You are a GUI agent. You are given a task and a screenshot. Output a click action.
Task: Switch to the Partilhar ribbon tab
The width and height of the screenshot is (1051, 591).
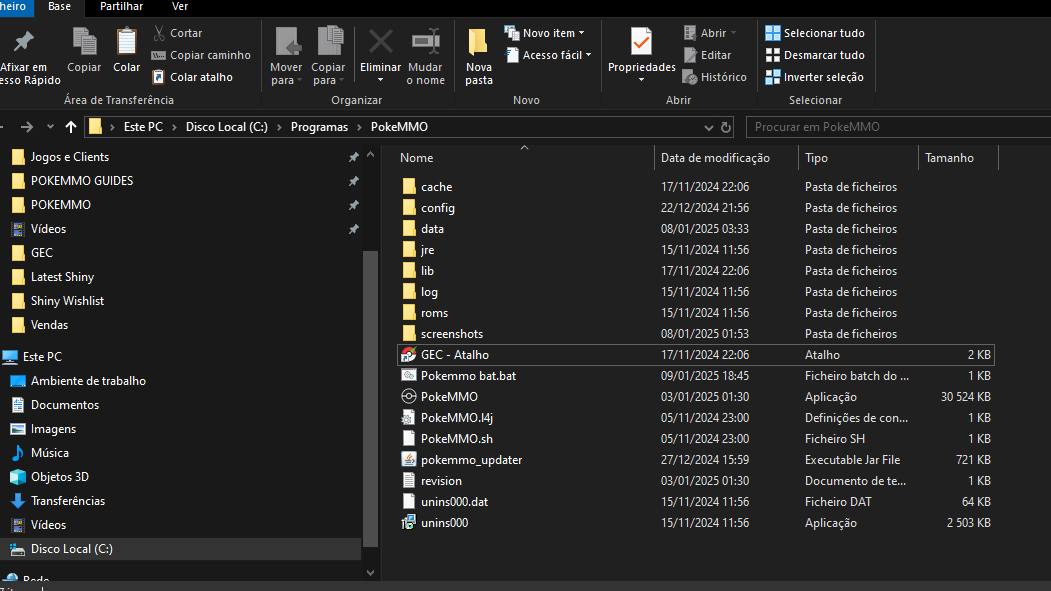pyautogui.click(x=121, y=7)
